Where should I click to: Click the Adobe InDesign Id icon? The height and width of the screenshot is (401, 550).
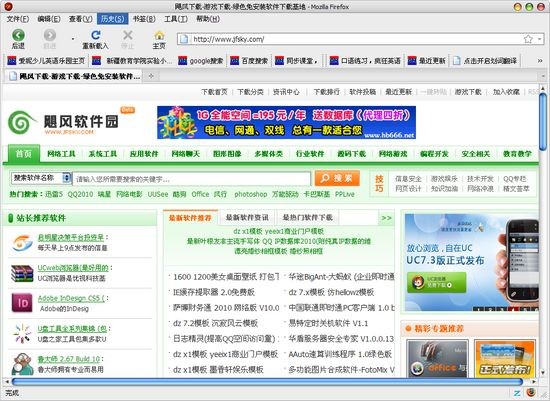22,303
